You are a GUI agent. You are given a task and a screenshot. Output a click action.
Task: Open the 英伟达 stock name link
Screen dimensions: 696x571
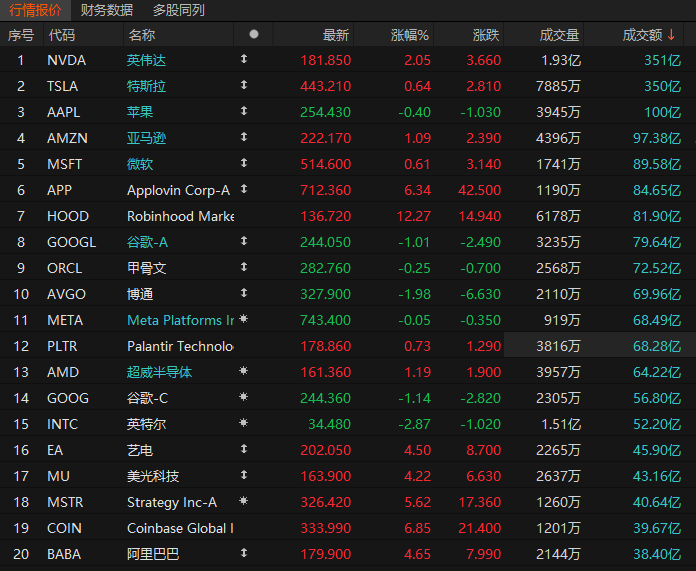click(x=146, y=60)
